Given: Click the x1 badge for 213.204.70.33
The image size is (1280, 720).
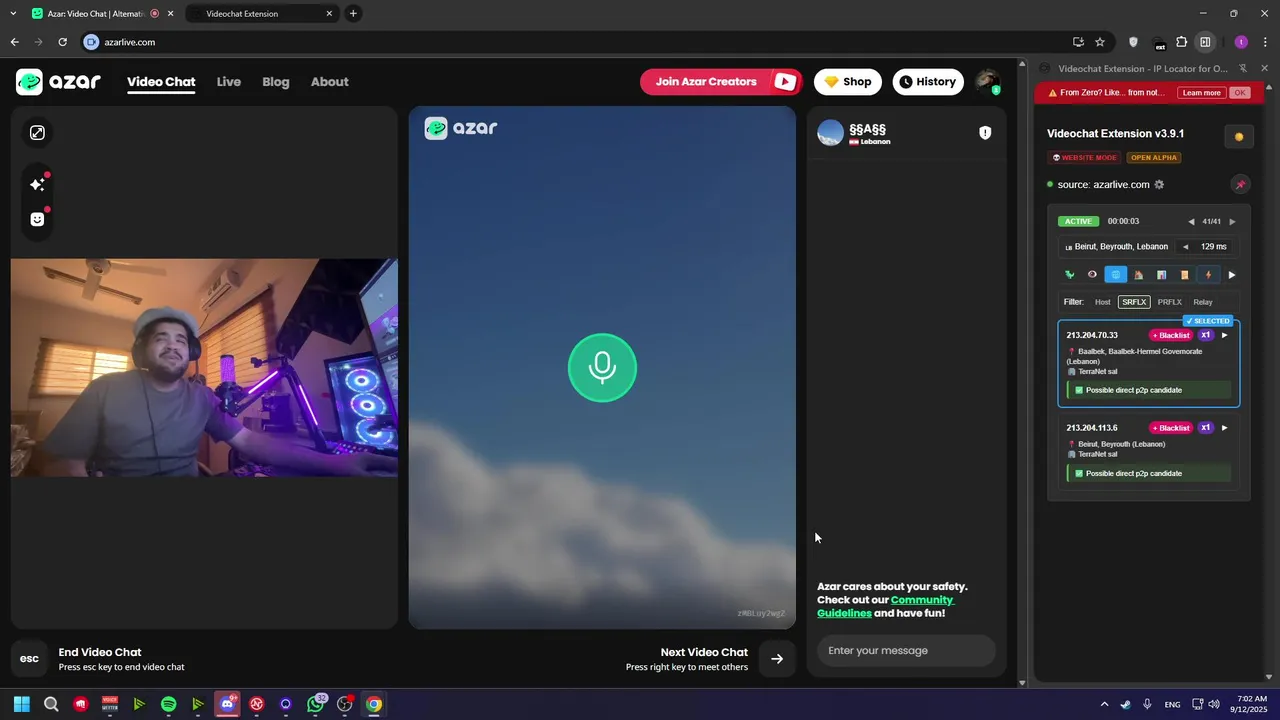Looking at the screenshot, I should pyautogui.click(x=1205, y=336).
